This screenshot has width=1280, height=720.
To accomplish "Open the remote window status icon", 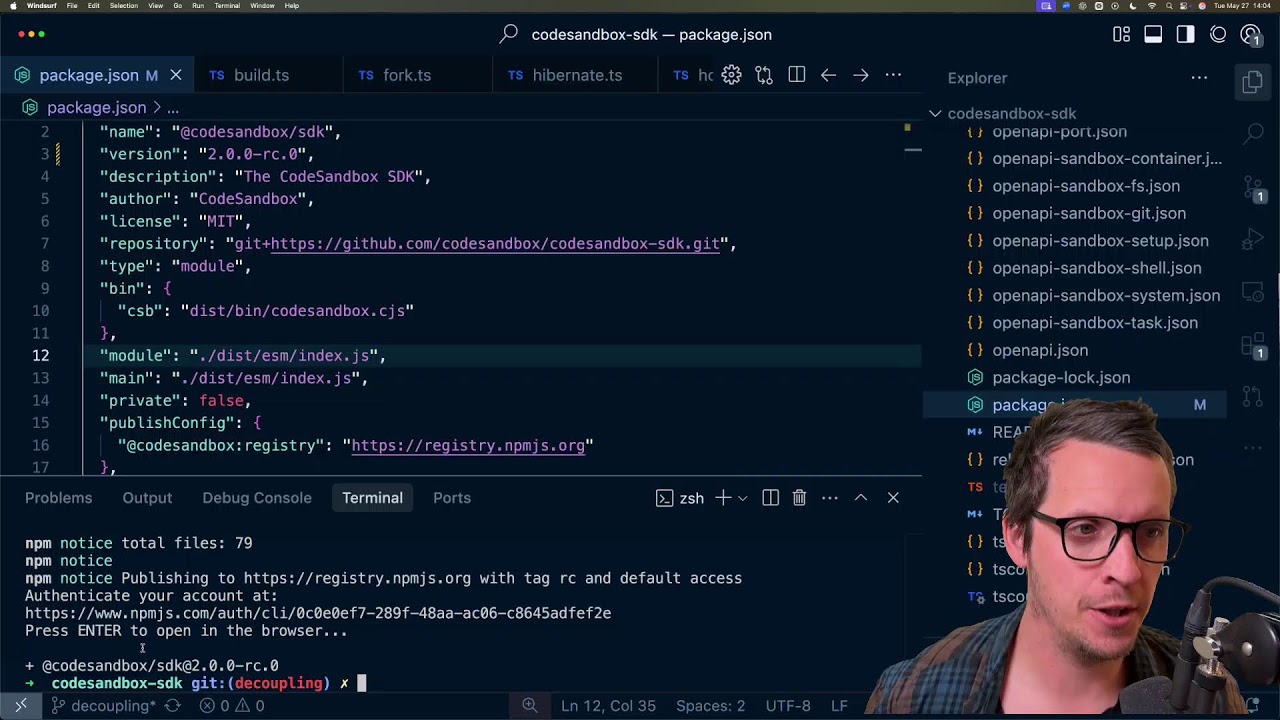I will pyautogui.click(x=20, y=706).
